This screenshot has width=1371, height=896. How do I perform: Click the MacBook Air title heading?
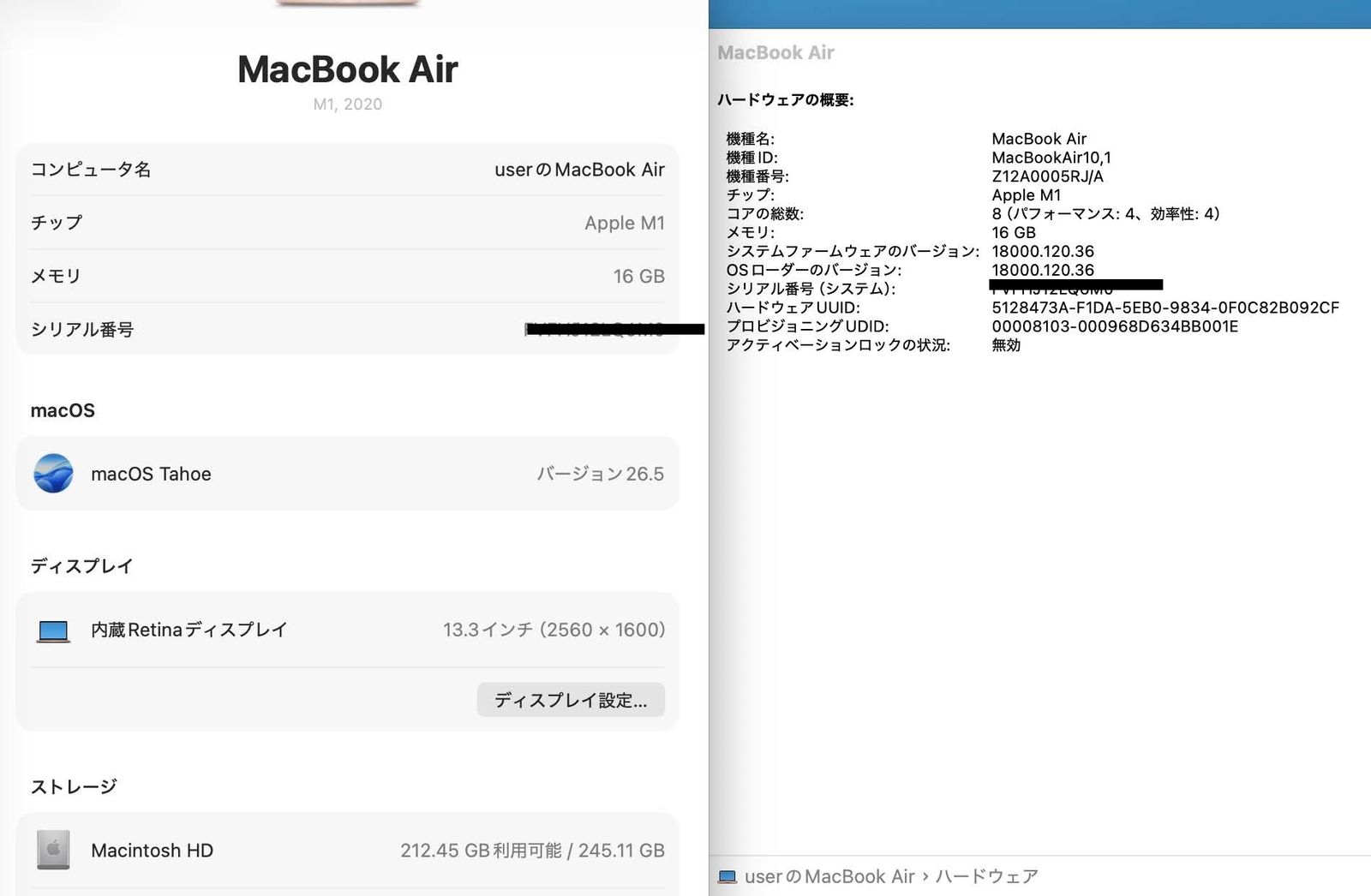point(348,69)
